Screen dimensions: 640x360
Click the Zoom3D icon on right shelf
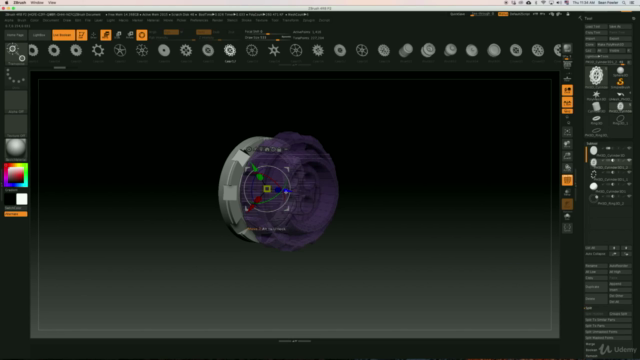567,156
